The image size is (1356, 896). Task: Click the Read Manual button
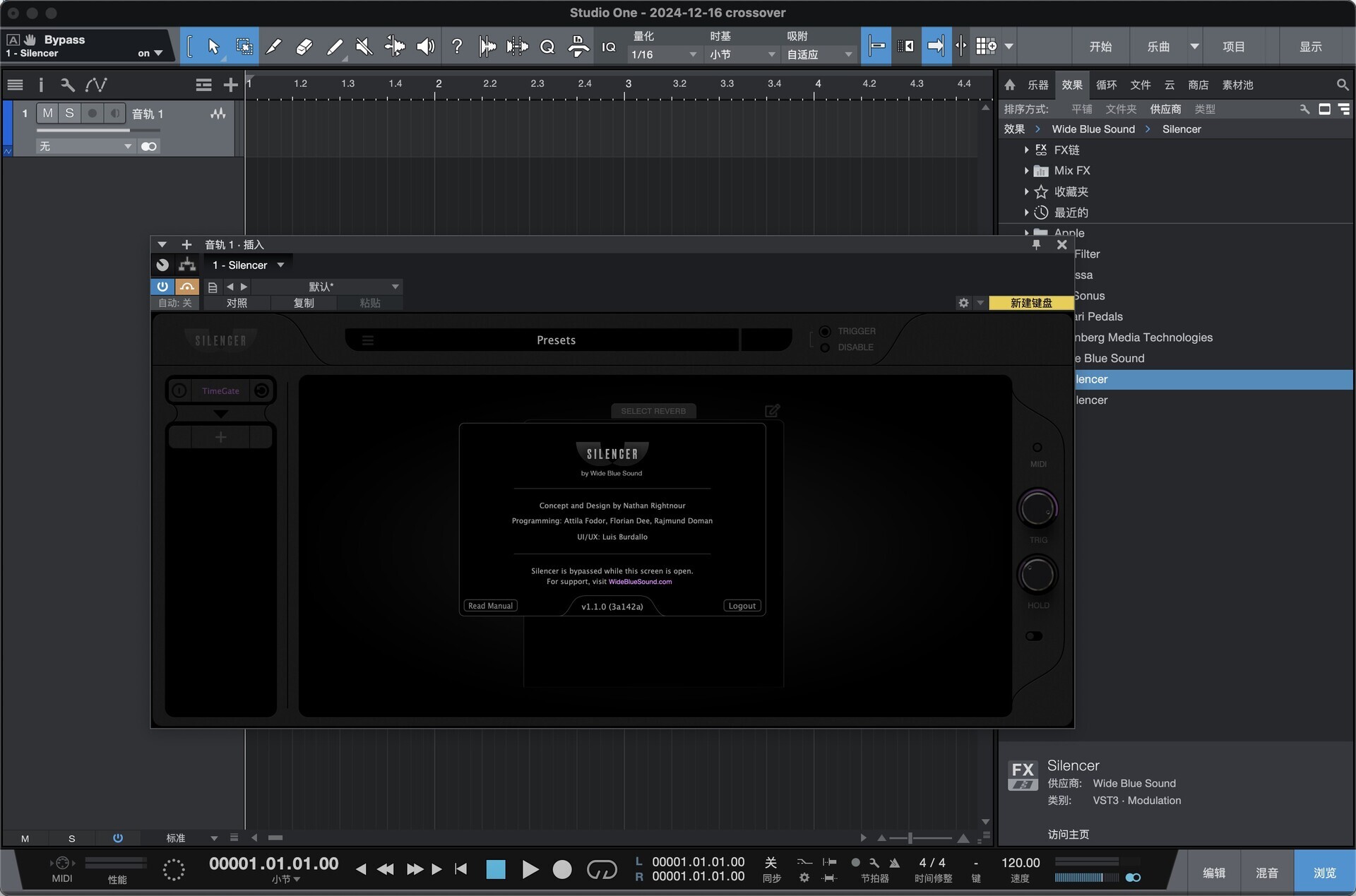(x=490, y=606)
